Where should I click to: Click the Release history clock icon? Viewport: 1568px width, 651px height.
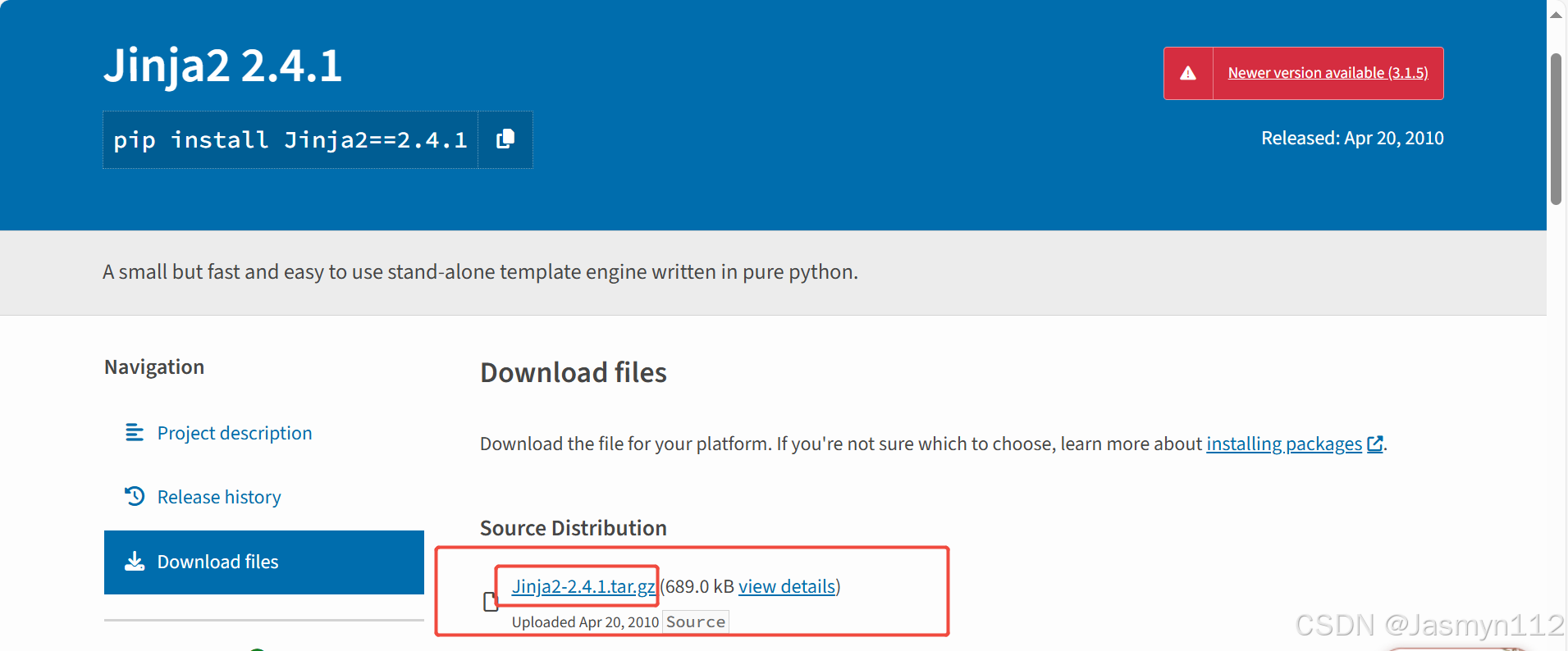(135, 496)
